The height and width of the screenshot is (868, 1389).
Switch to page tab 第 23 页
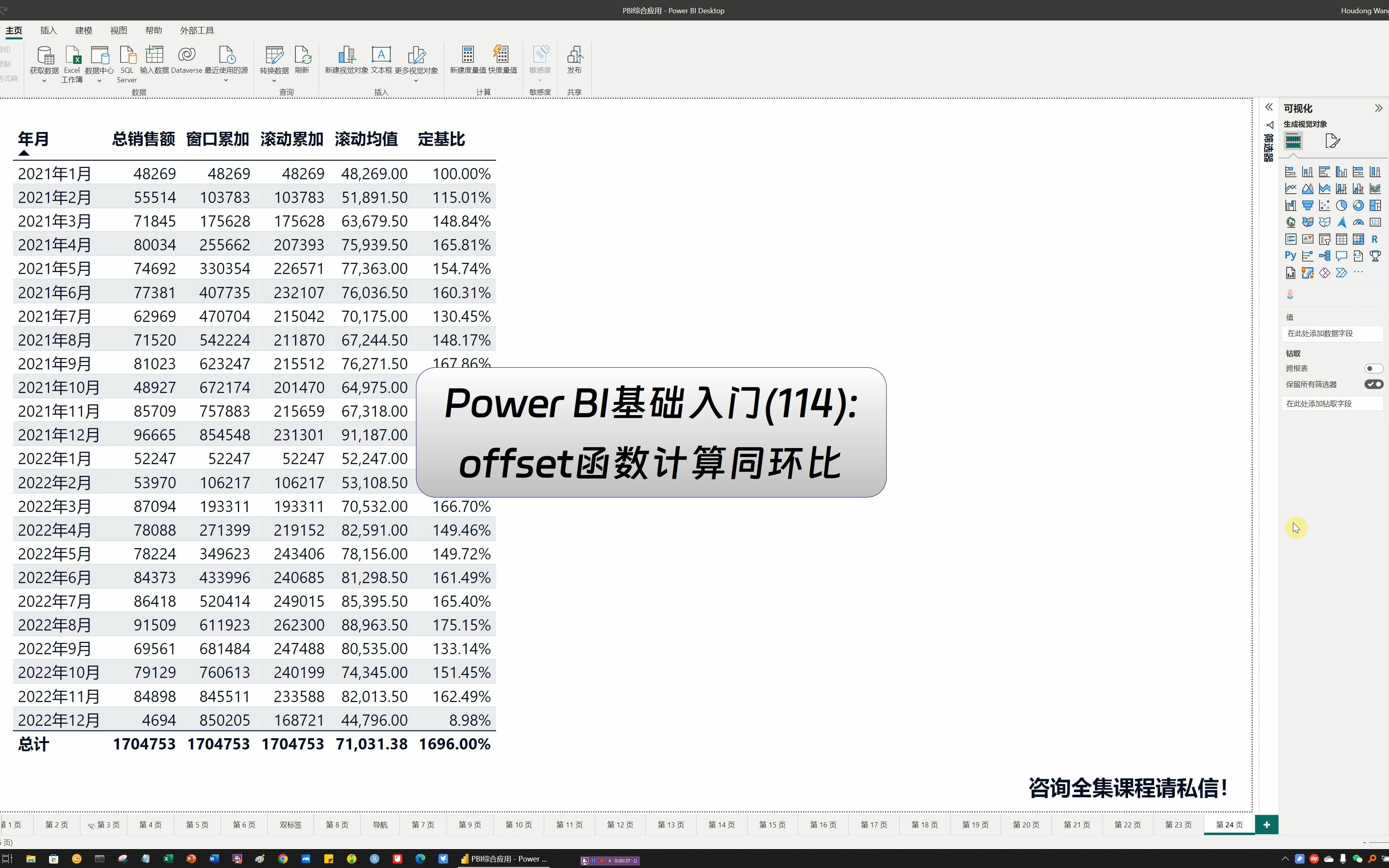coord(1178,824)
